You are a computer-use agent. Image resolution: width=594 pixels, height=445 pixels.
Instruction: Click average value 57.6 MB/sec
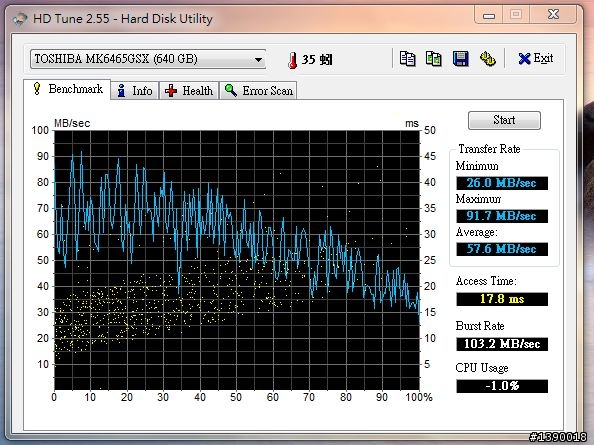click(502, 249)
